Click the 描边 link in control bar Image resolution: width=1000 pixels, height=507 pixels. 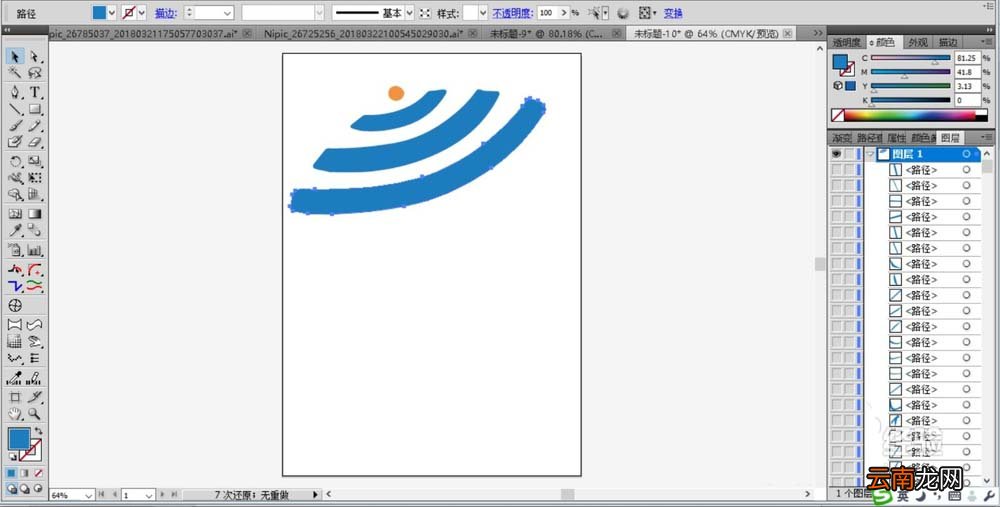point(165,13)
